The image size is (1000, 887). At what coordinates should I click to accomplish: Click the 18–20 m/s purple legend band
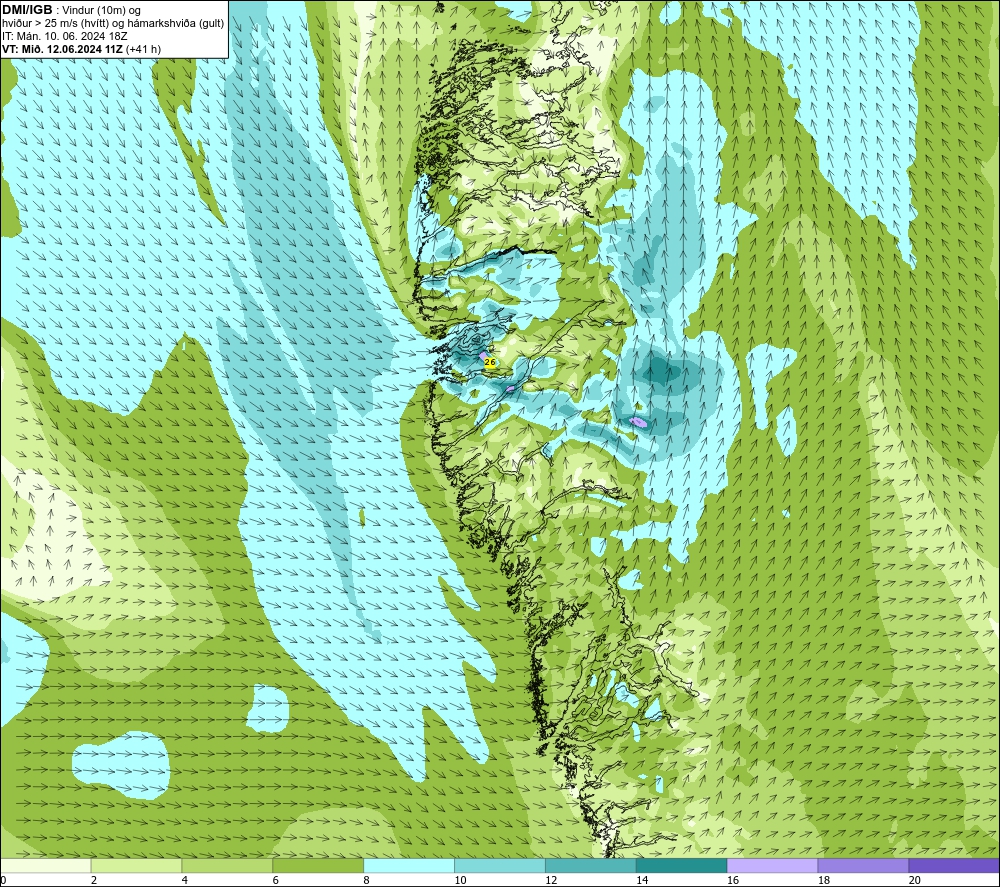tap(863, 866)
